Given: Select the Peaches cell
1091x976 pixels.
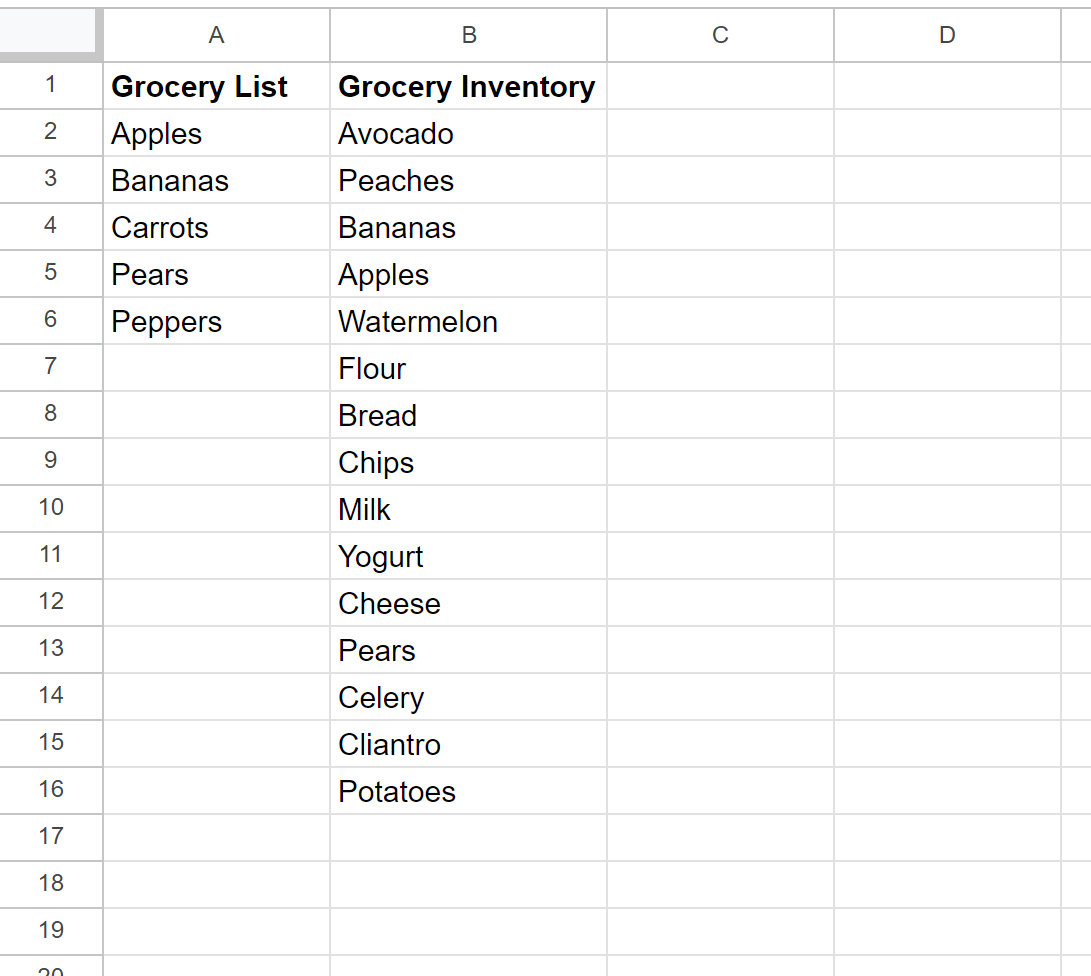Looking at the screenshot, I should coord(468,181).
